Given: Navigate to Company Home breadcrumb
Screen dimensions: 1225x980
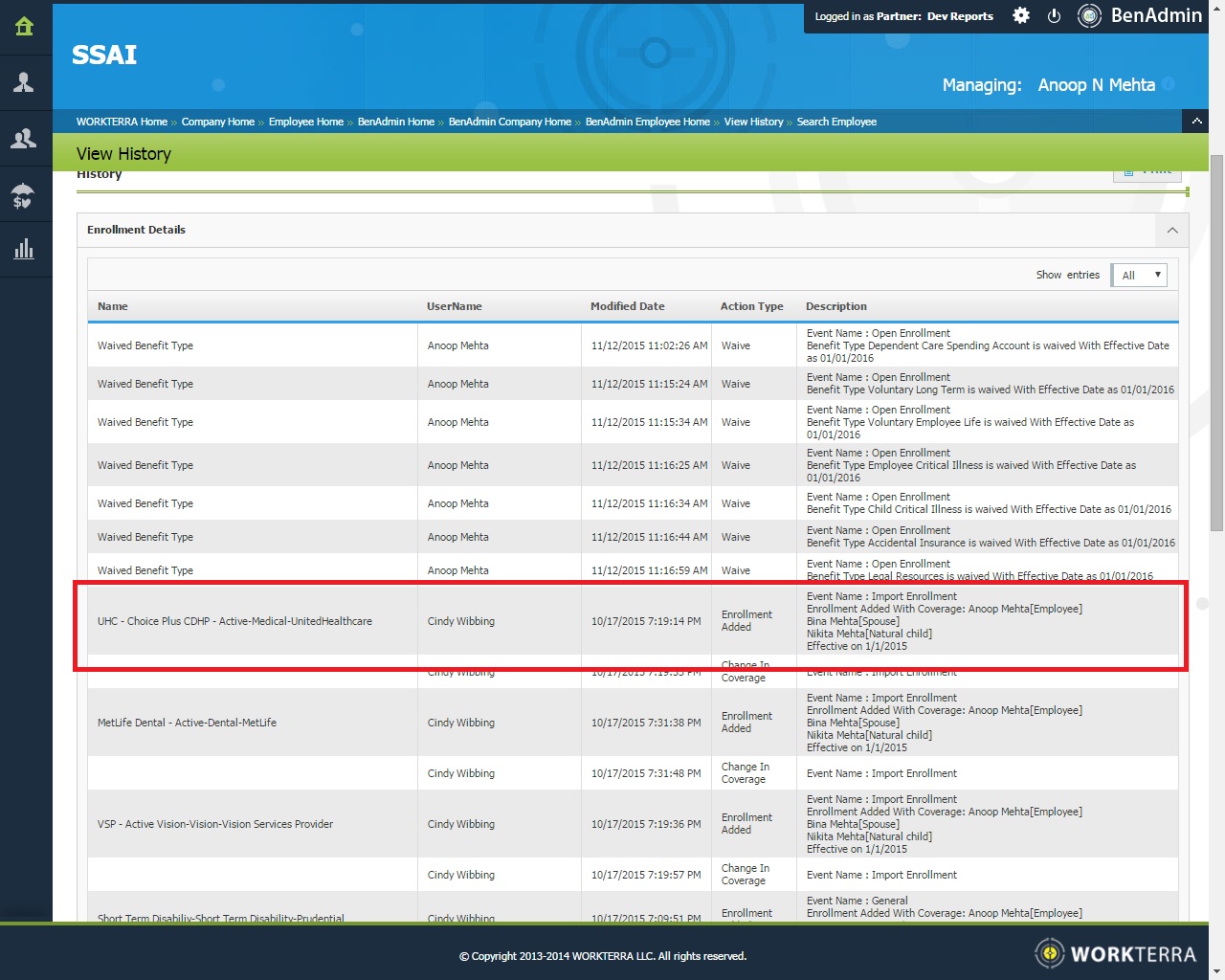Looking at the screenshot, I should (218, 122).
